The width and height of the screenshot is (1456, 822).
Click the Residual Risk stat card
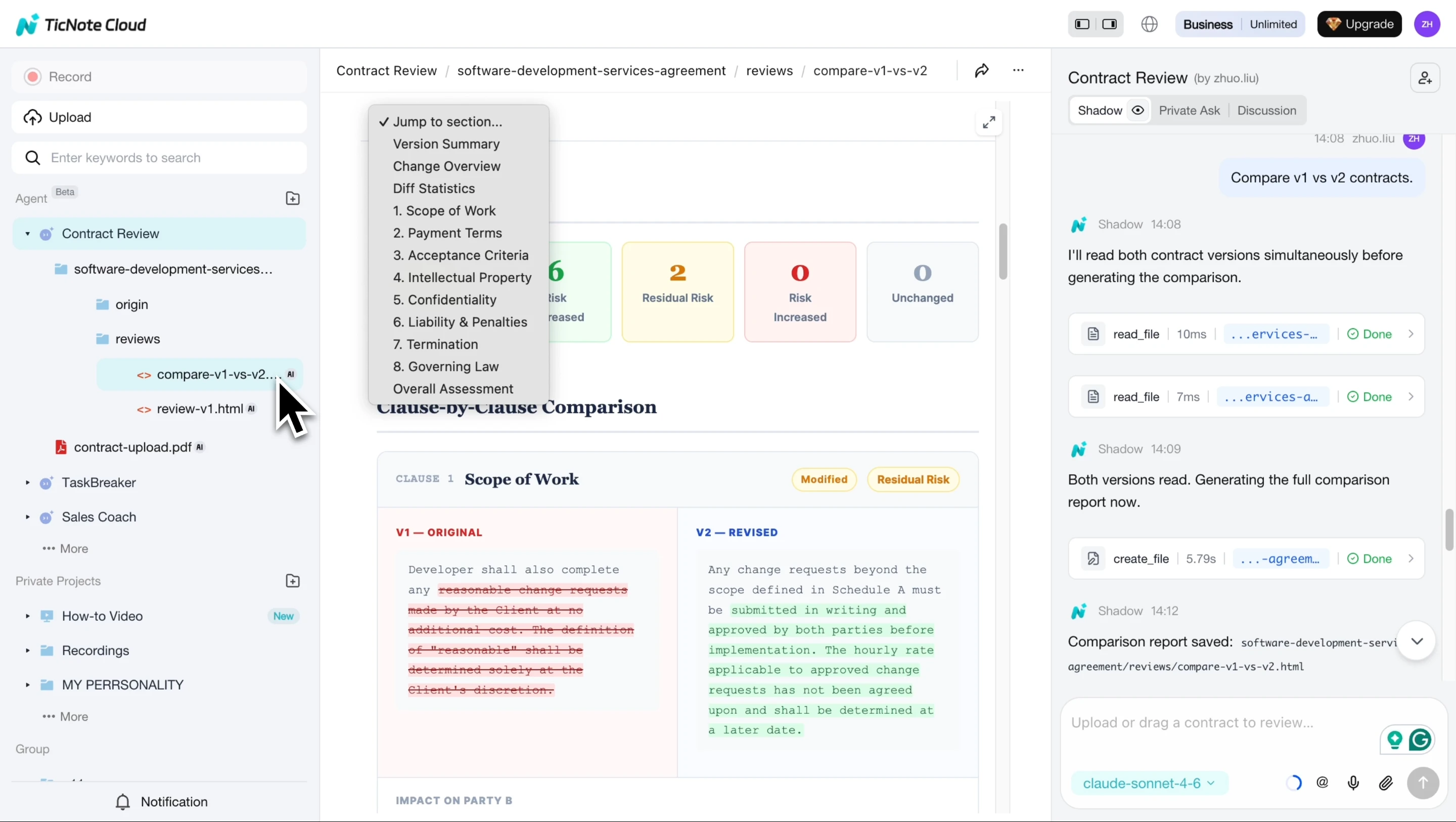[677, 292]
